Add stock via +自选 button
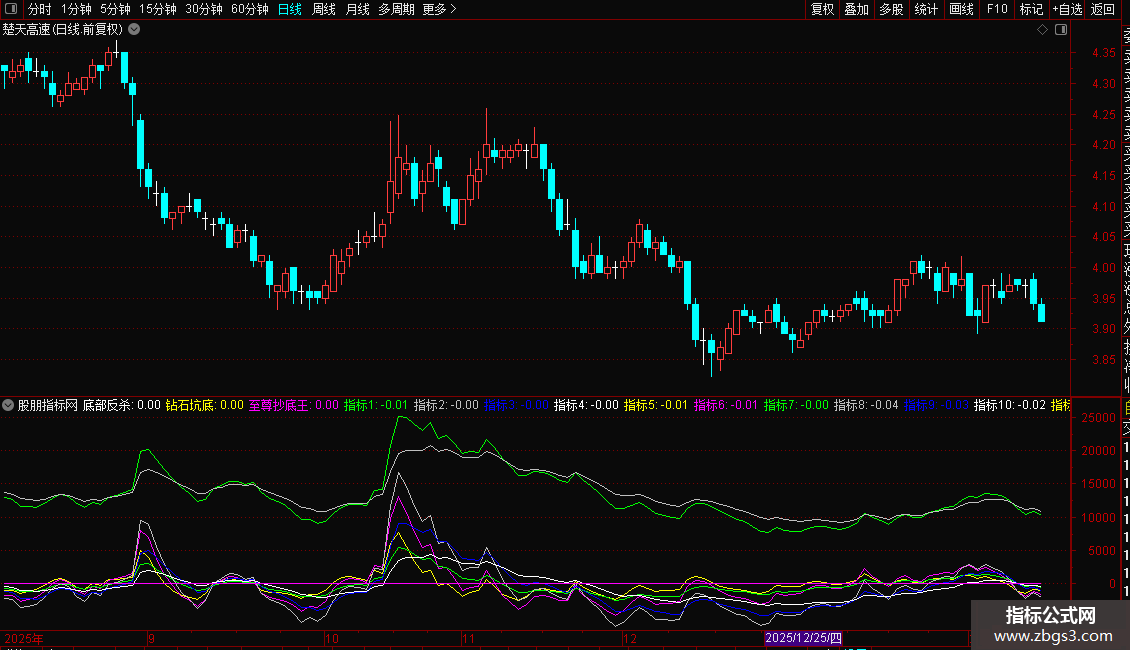Image resolution: width=1130 pixels, height=650 pixels. click(1066, 9)
